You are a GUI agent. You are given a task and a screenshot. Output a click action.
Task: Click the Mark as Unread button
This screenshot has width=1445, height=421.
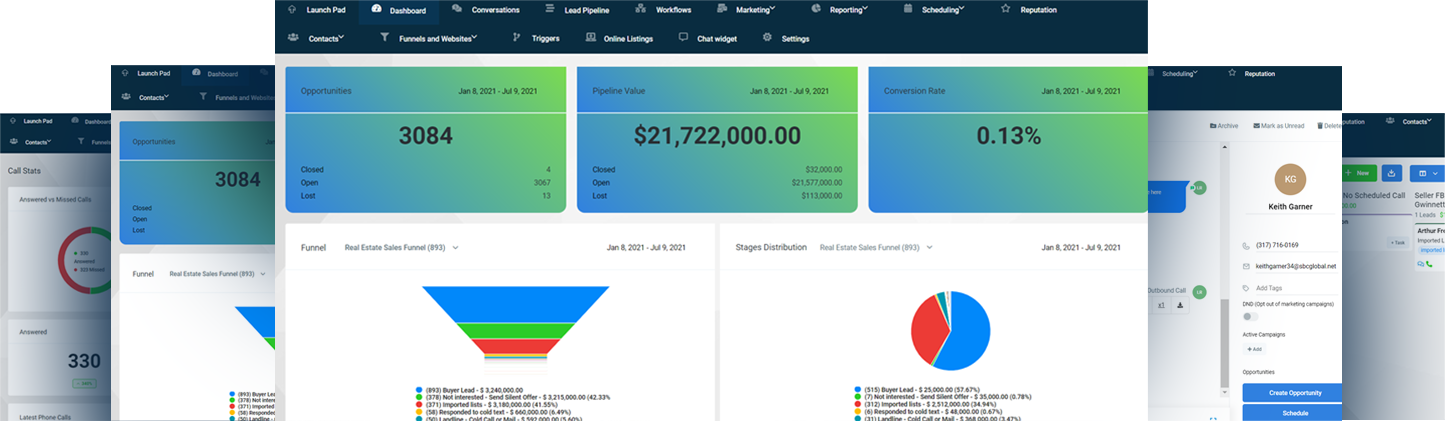point(1278,126)
